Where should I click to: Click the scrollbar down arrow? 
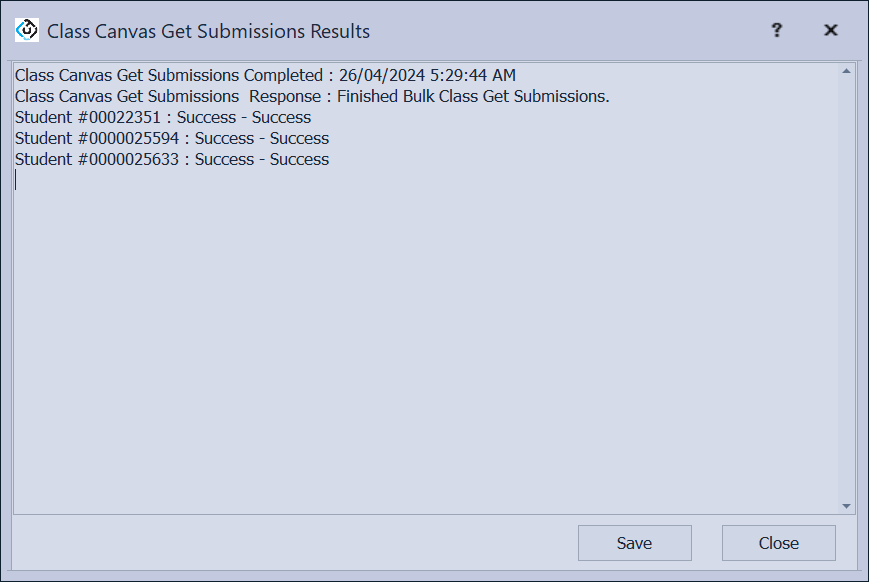point(847,506)
